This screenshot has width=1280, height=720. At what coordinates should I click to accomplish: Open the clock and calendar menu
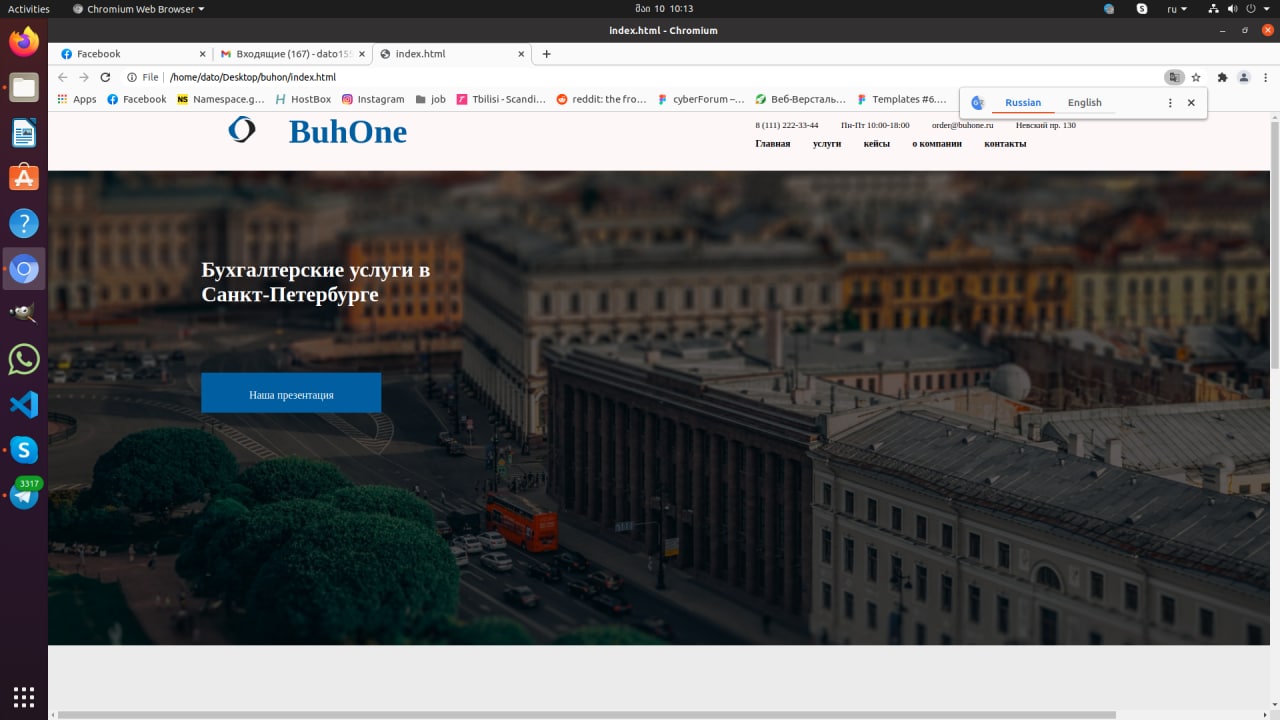point(663,8)
